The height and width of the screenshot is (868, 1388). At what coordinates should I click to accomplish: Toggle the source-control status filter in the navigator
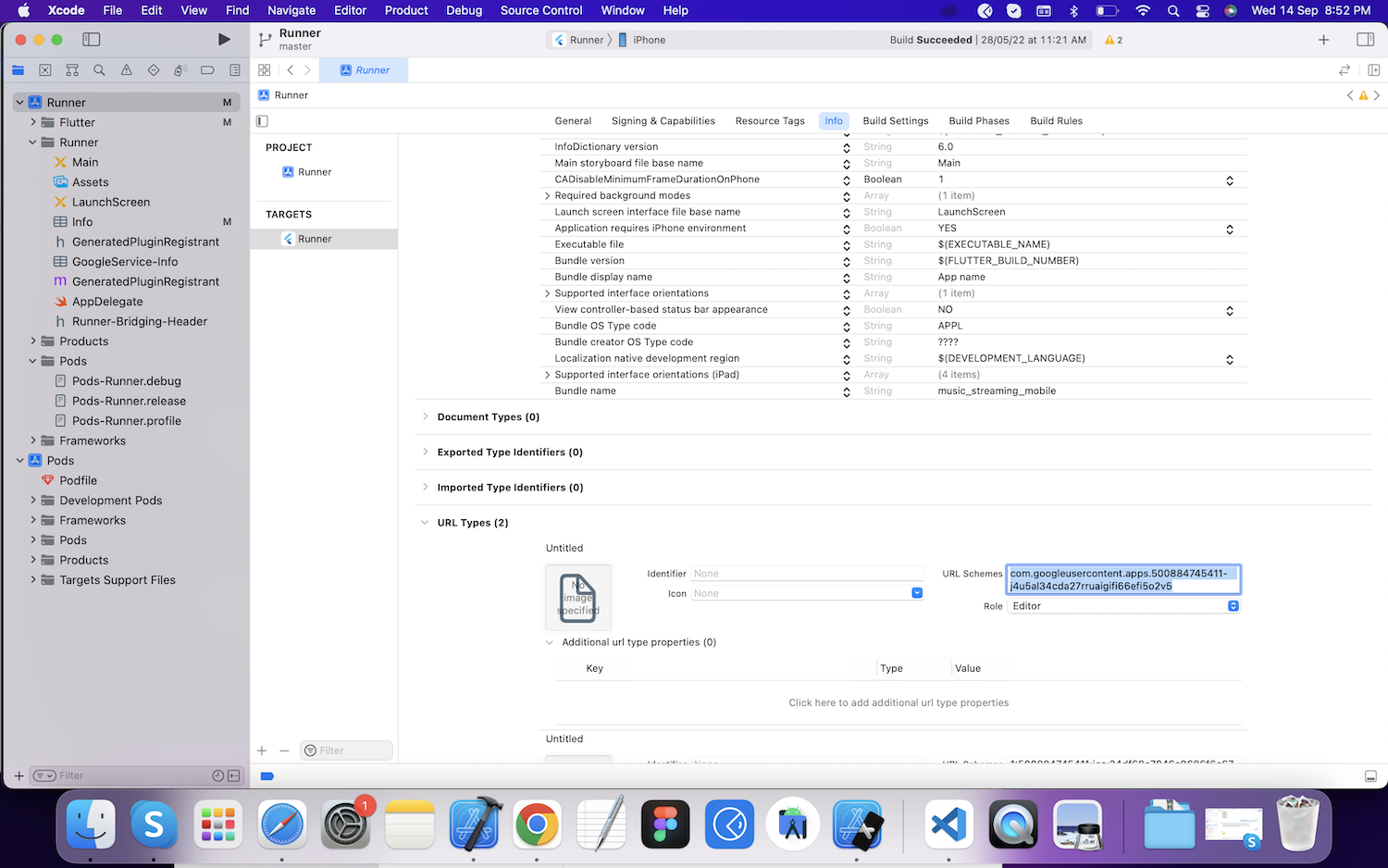pos(233,775)
